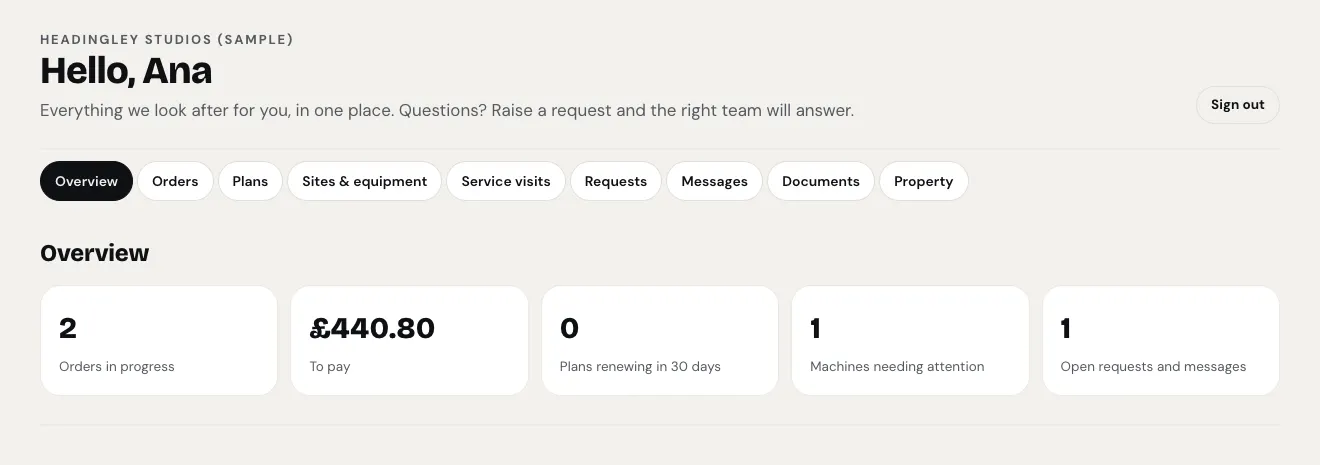
Task: Open the Requests tab
Action: pos(616,181)
